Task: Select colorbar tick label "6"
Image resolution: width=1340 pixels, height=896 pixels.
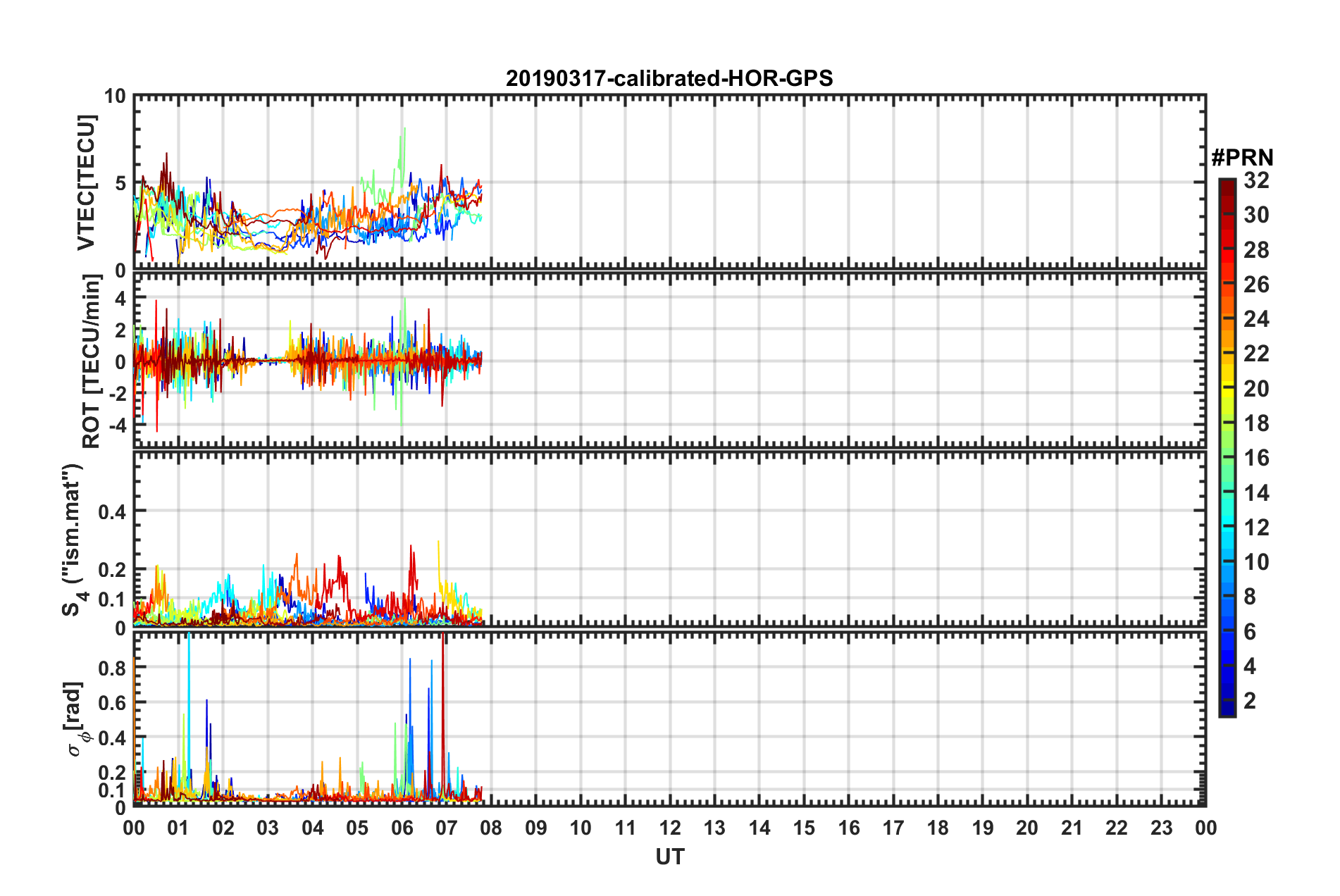Action: [x=1250, y=631]
